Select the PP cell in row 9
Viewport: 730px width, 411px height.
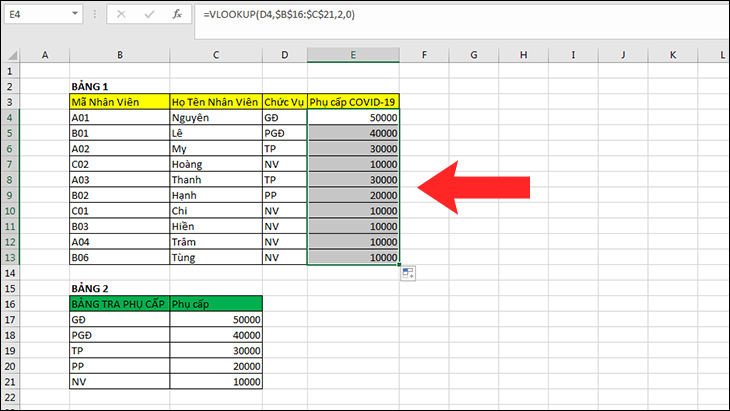click(x=284, y=195)
